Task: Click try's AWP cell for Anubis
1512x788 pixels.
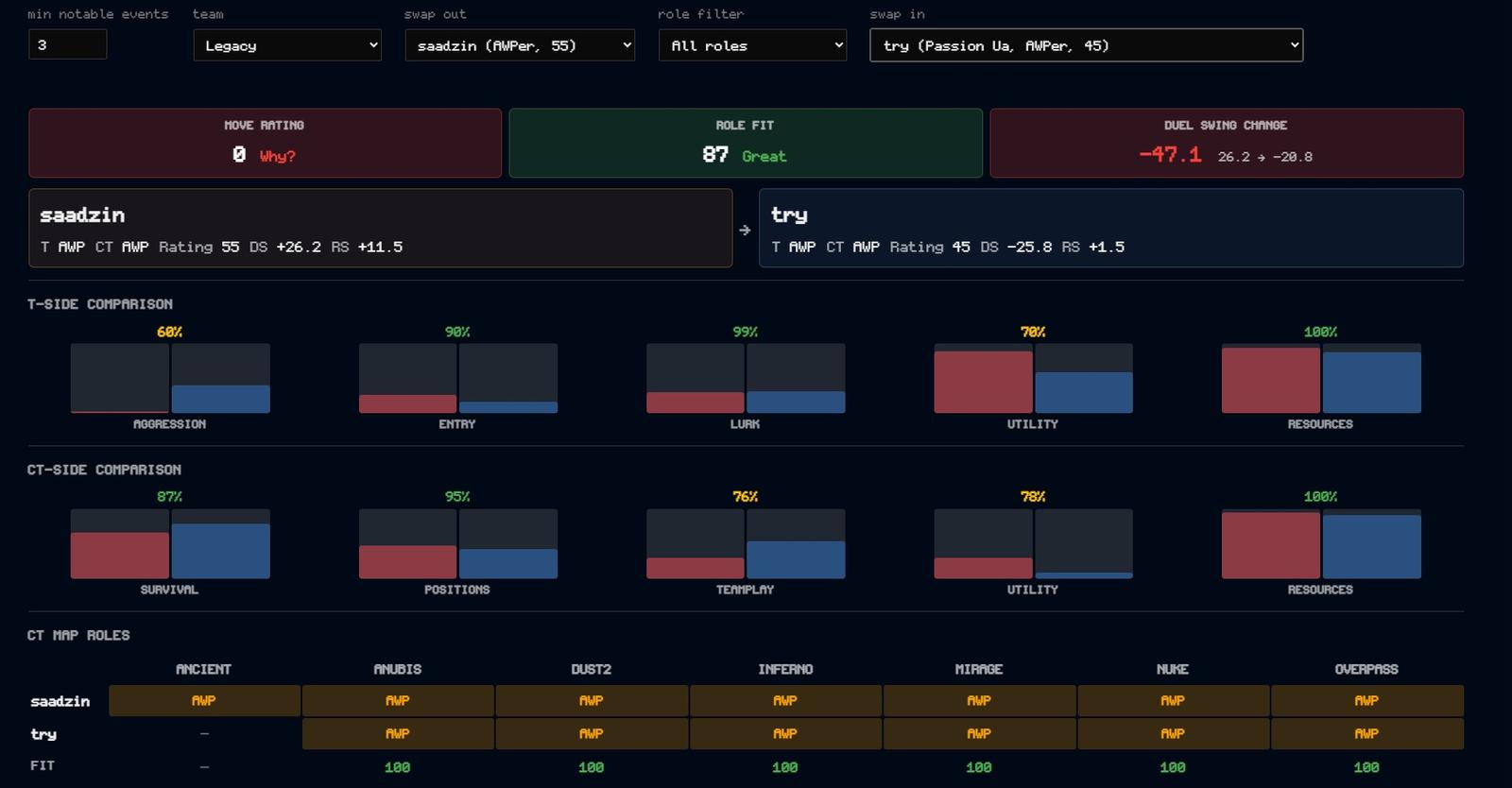Action: (398, 734)
